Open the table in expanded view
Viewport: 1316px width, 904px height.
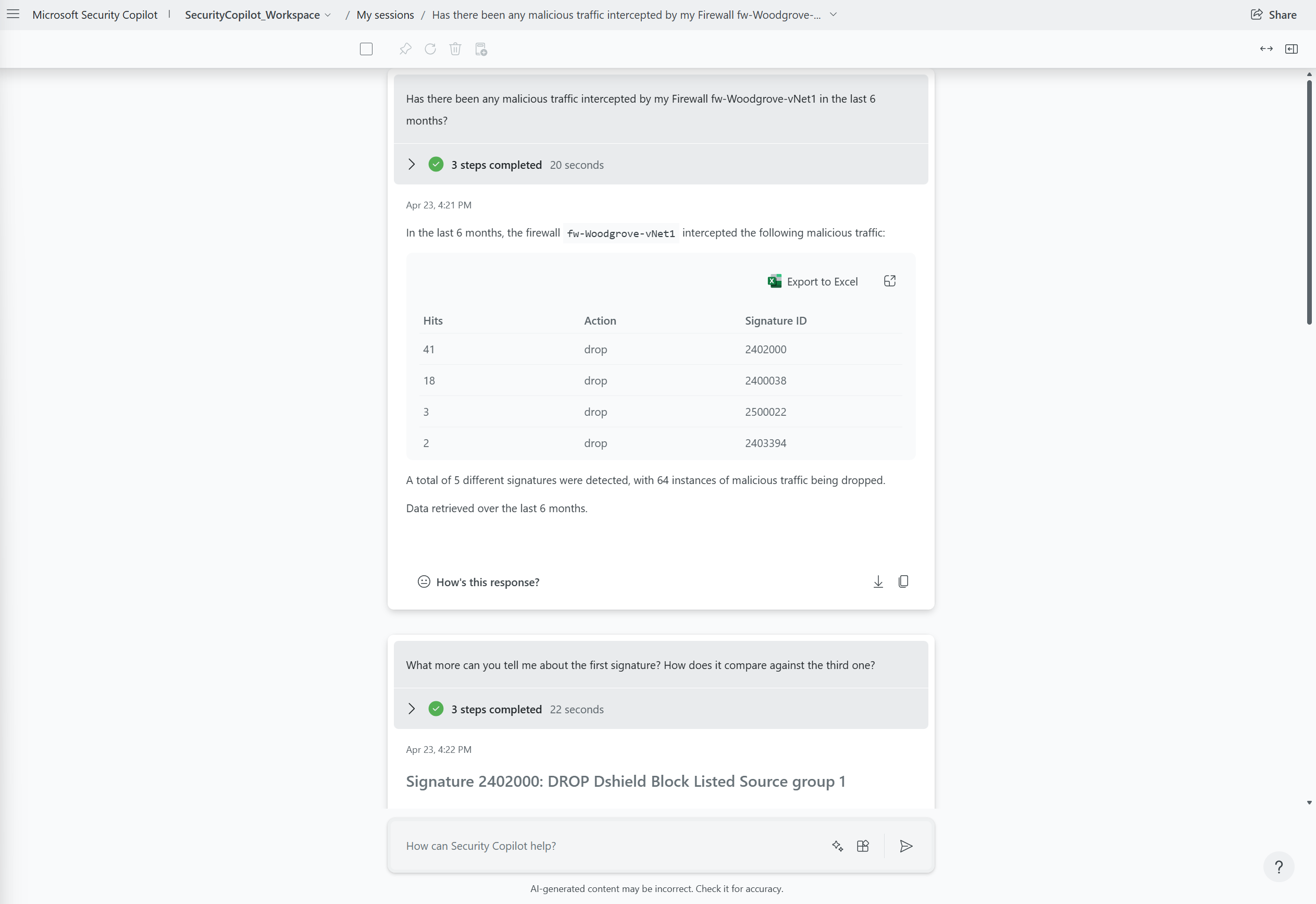(890, 281)
